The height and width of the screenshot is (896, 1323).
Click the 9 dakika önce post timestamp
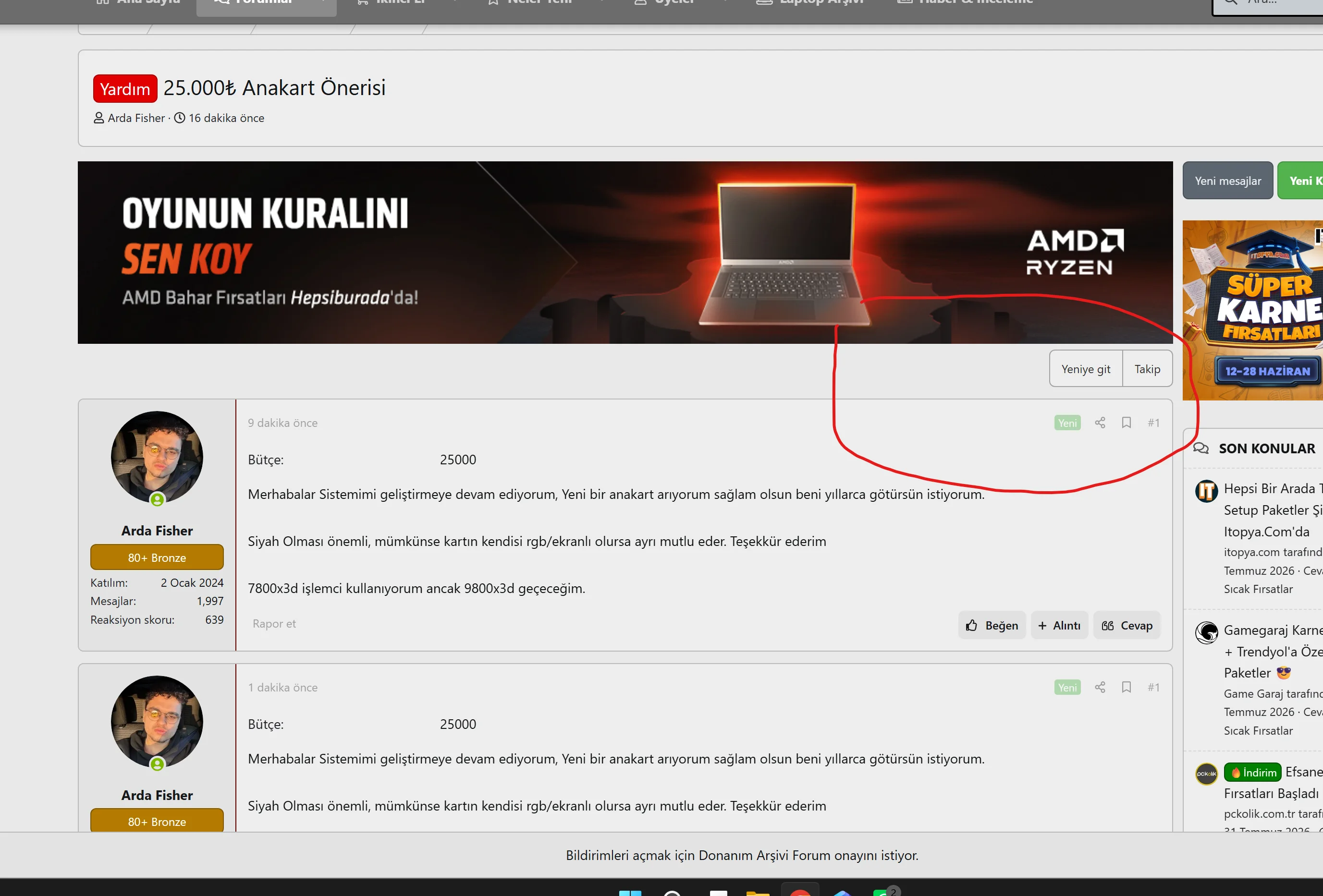[x=282, y=423]
